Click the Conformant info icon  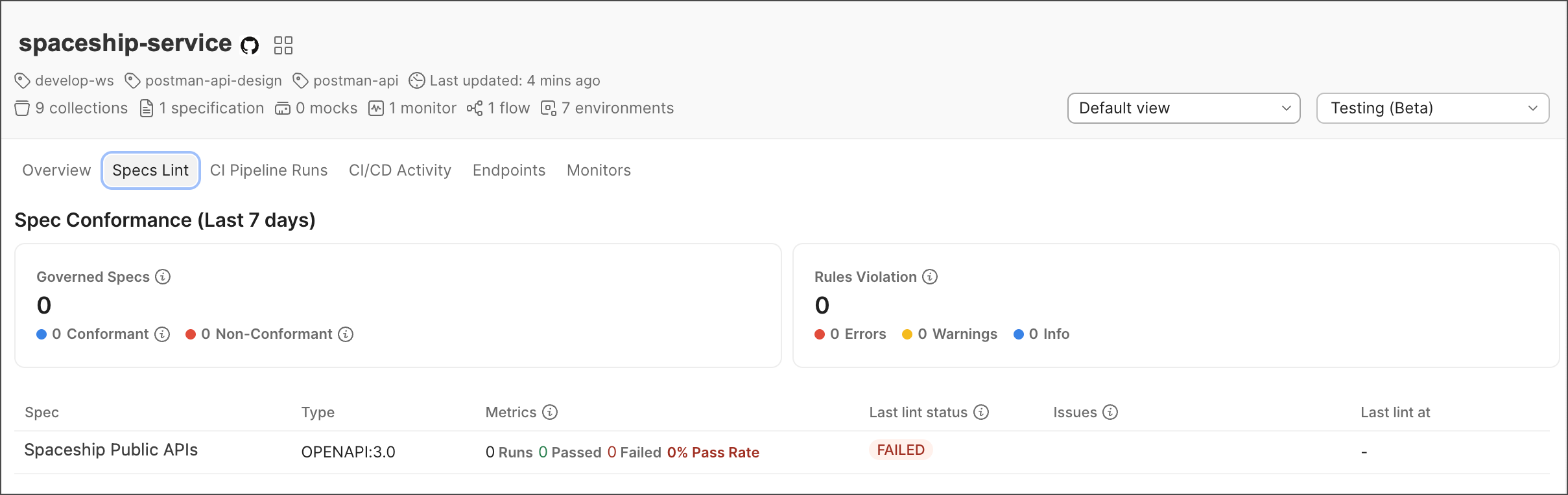tap(163, 334)
